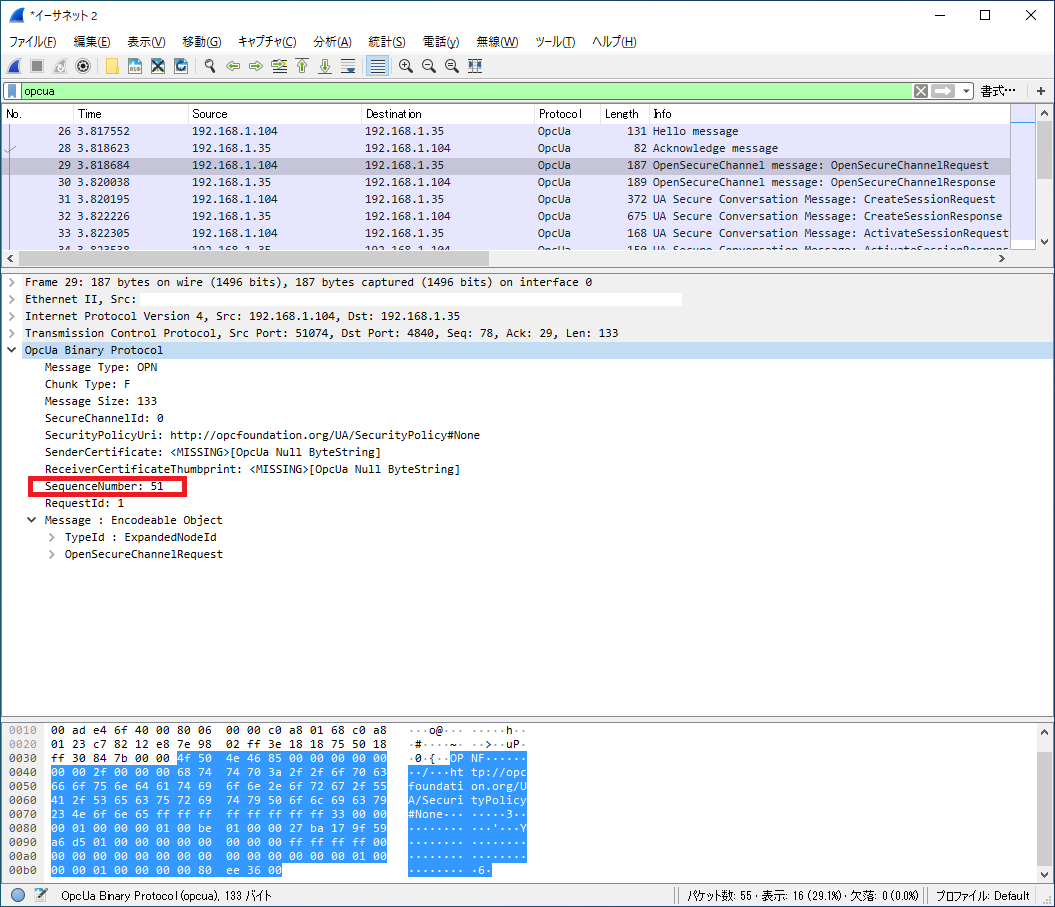This screenshot has width=1055, height=907.
Task: Open capture options gear icon
Action: [x=83, y=66]
